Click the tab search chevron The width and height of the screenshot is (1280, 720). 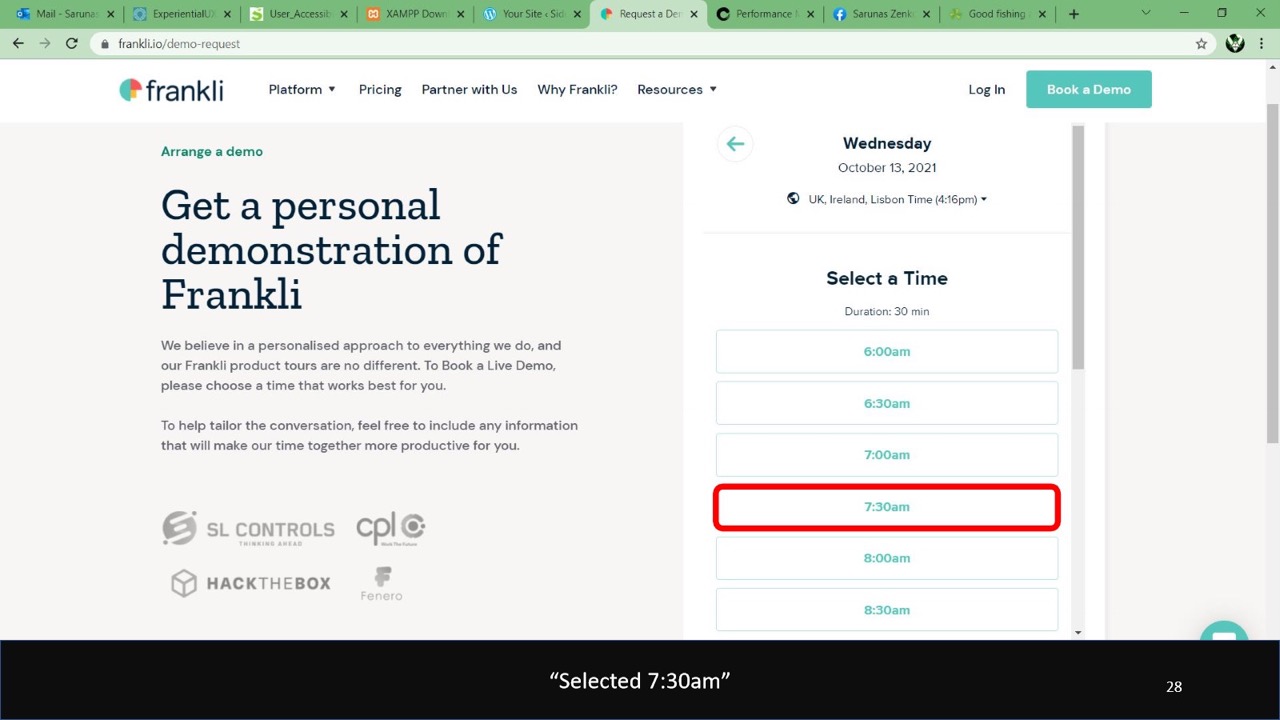coord(1146,13)
